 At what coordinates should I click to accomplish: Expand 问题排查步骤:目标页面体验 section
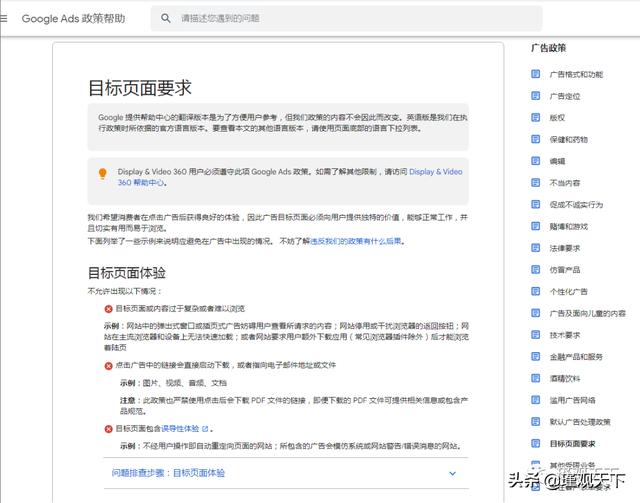(286, 473)
